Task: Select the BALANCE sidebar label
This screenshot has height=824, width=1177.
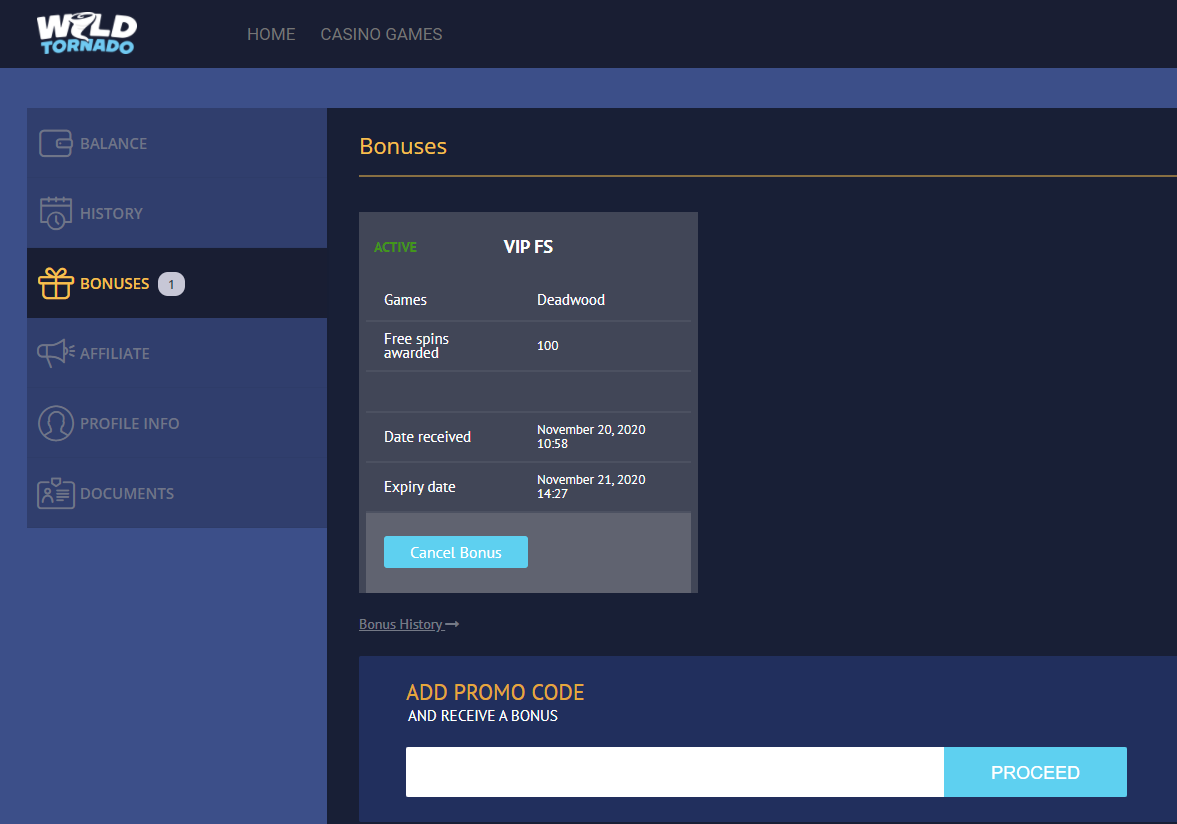Action: coord(113,144)
